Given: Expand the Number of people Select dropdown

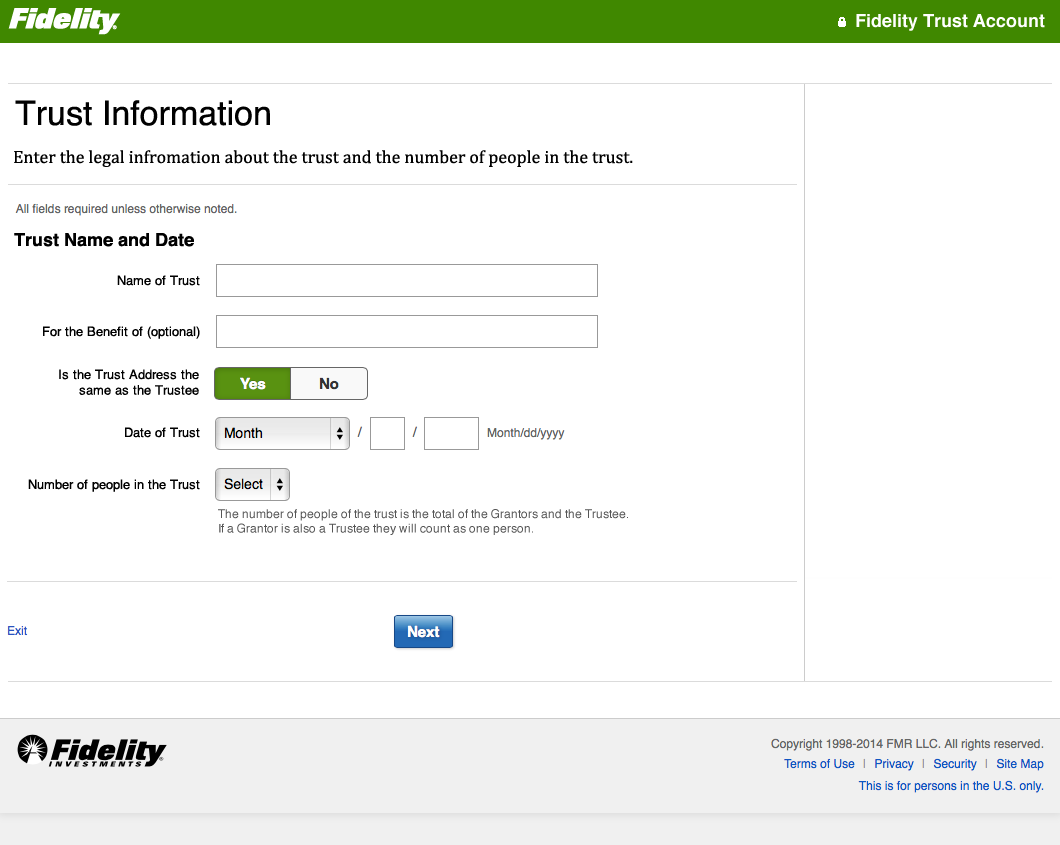Looking at the screenshot, I should point(253,484).
